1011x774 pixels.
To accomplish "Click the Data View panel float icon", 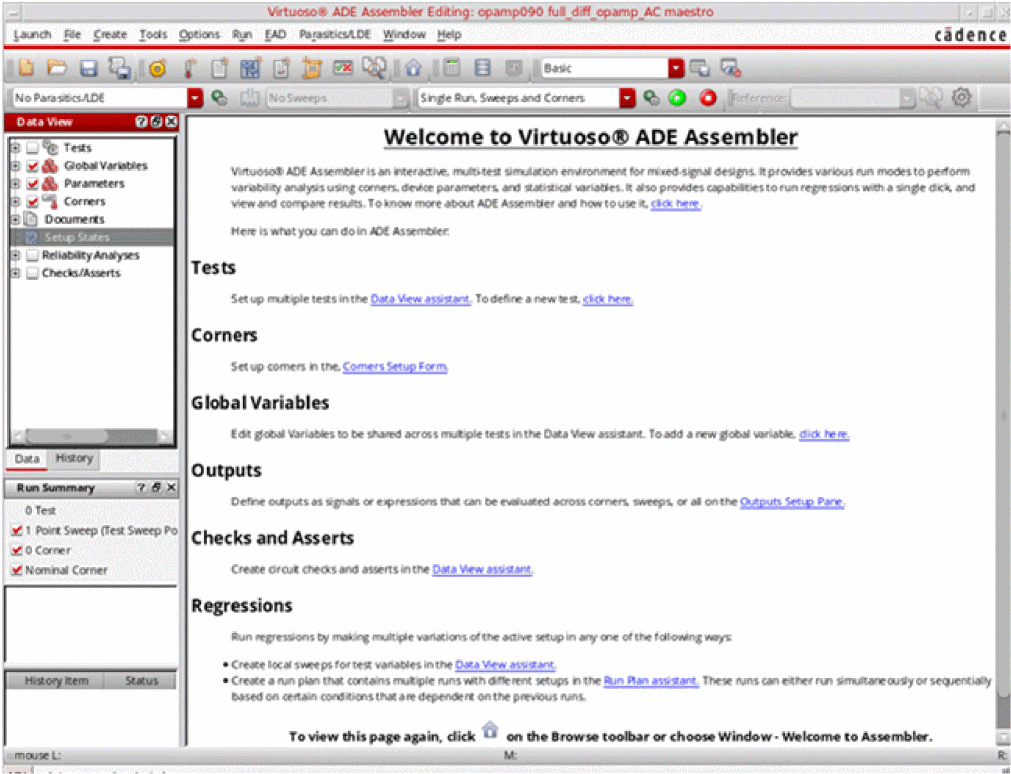I will point(156,122).
